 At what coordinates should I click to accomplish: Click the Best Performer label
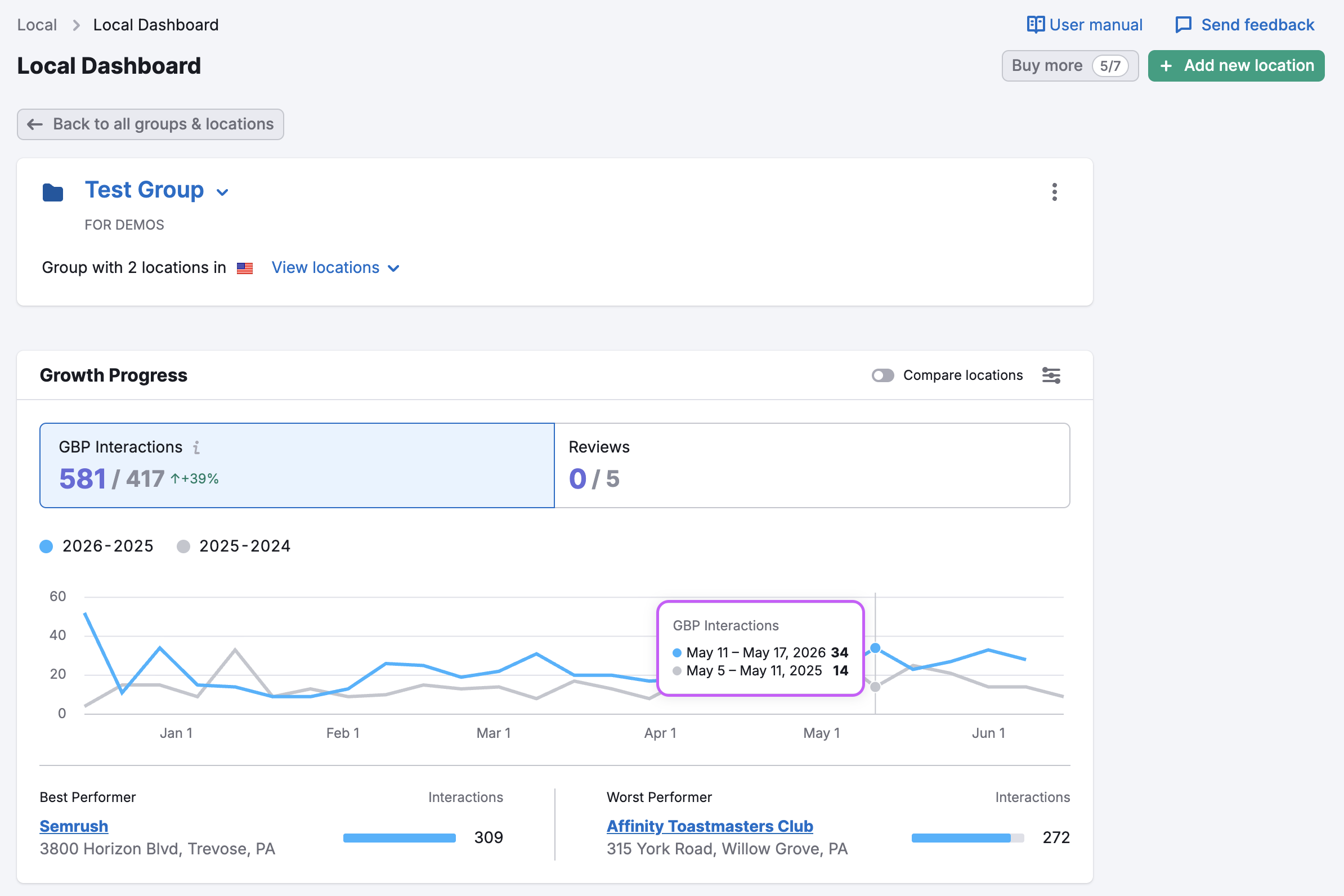(x=88, y=797)
